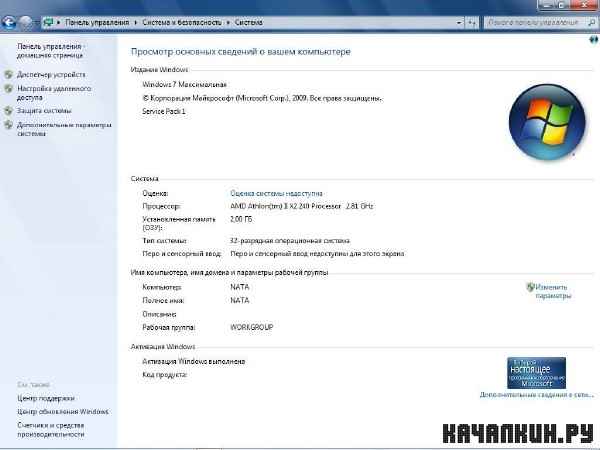This screenshot has width=600, height=450.
Task: Click the "2,00 ГБ" memory value
Action: pyautogui.click(x=241, y=219)
